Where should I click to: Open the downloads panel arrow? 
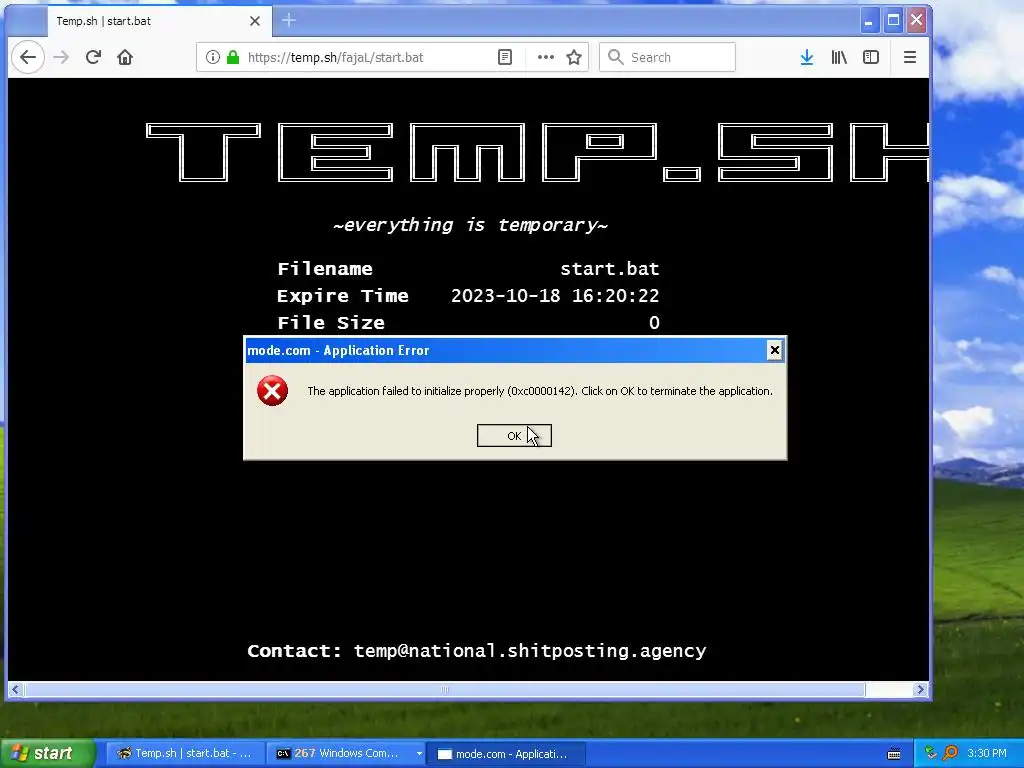click(807, 57)
